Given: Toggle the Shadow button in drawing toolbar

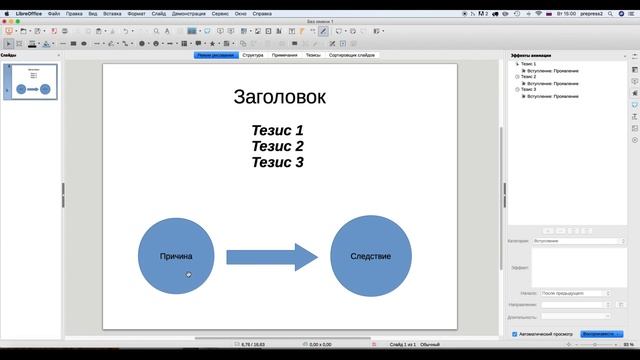Looking at the screenshot, I should (x=294, y=44).
